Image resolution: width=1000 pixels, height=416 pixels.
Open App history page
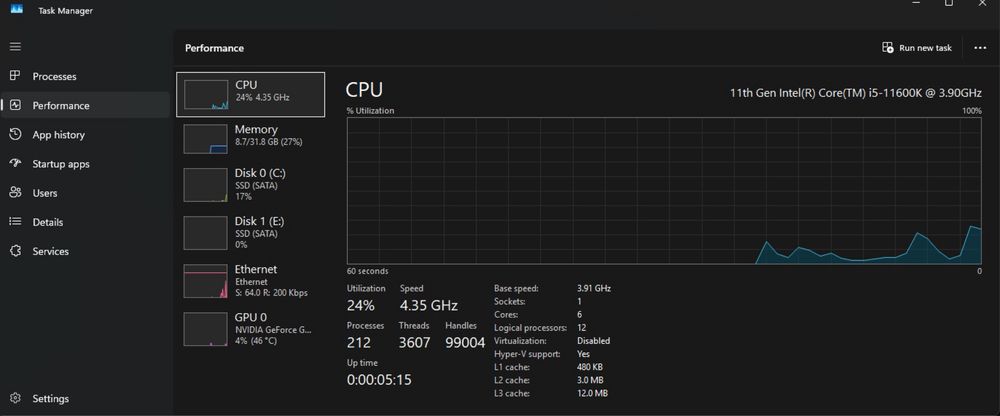(x=59, y=135)
